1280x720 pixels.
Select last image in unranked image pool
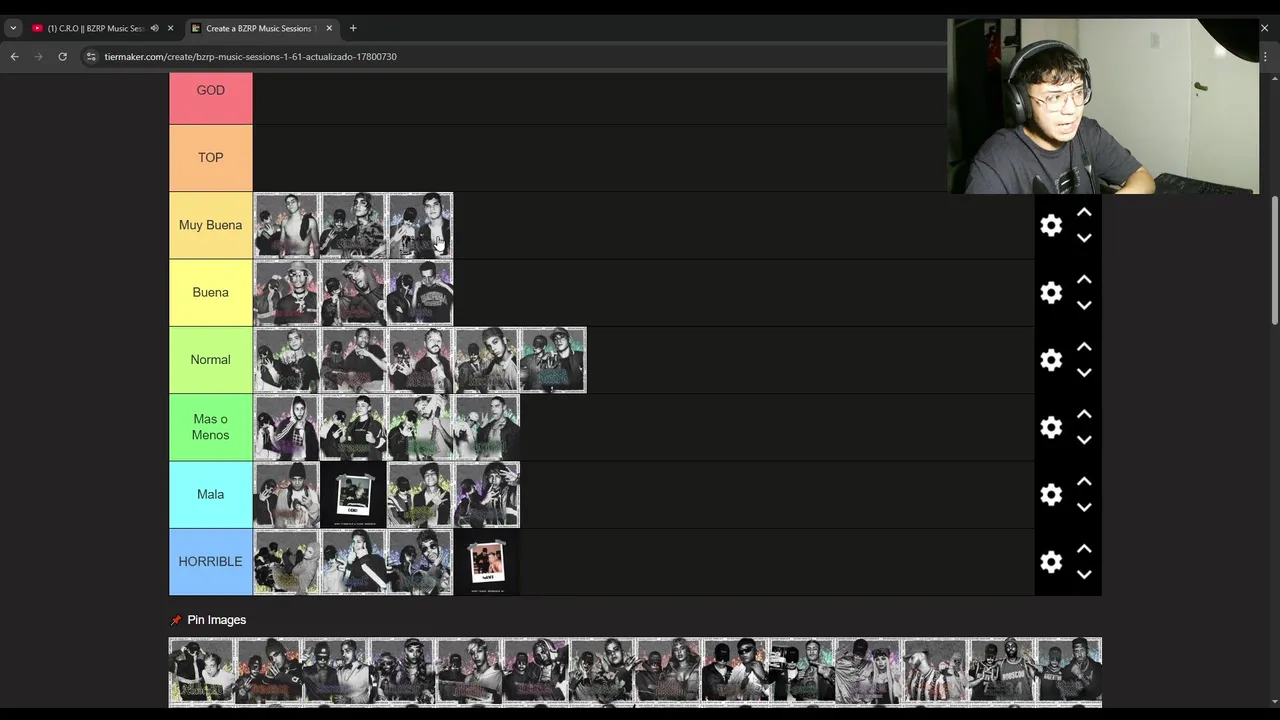pyautogui.click(x=1068, y=671)
